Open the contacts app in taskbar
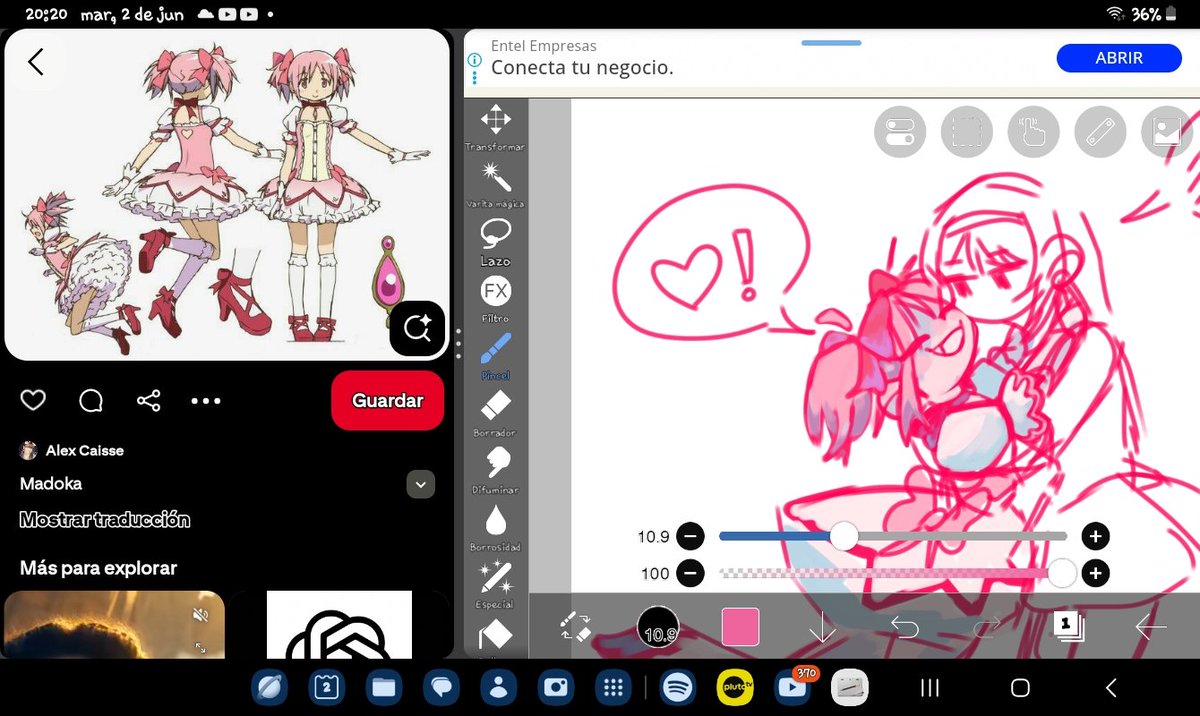Image resolution: width=1200 pixels, height=716 pixels. (498, 687)
